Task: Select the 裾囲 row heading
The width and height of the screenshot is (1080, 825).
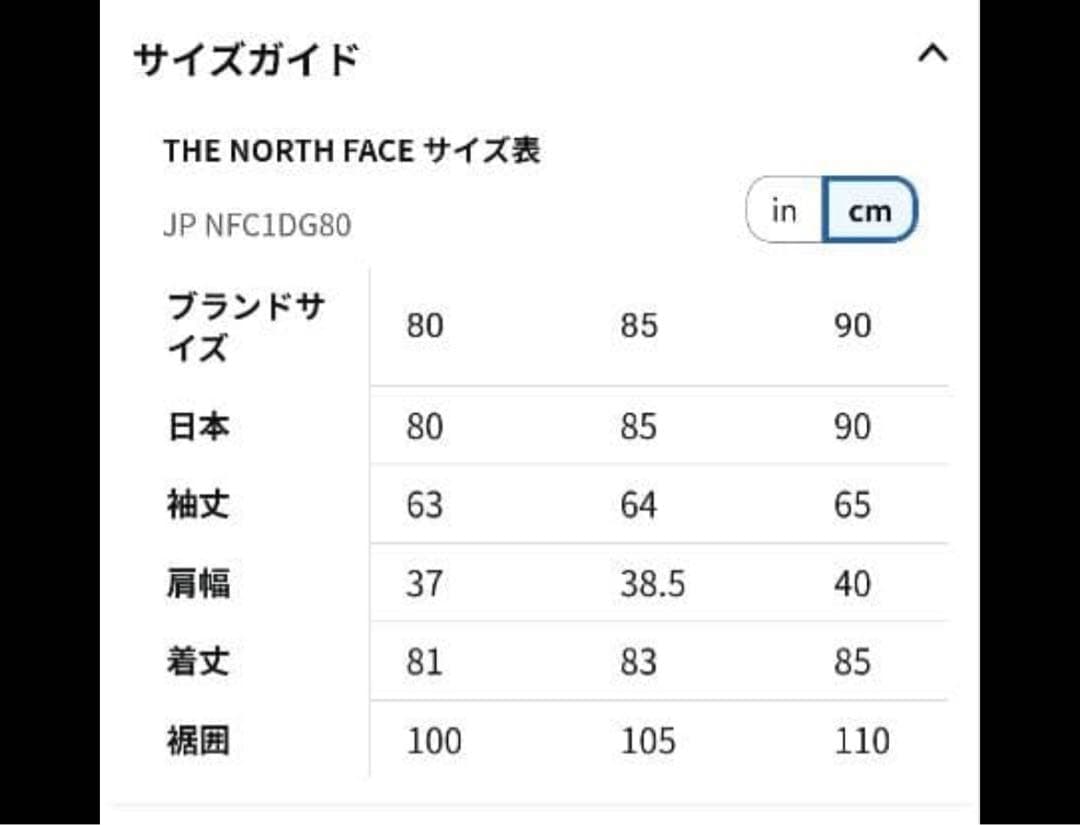Action: point(197,740)
